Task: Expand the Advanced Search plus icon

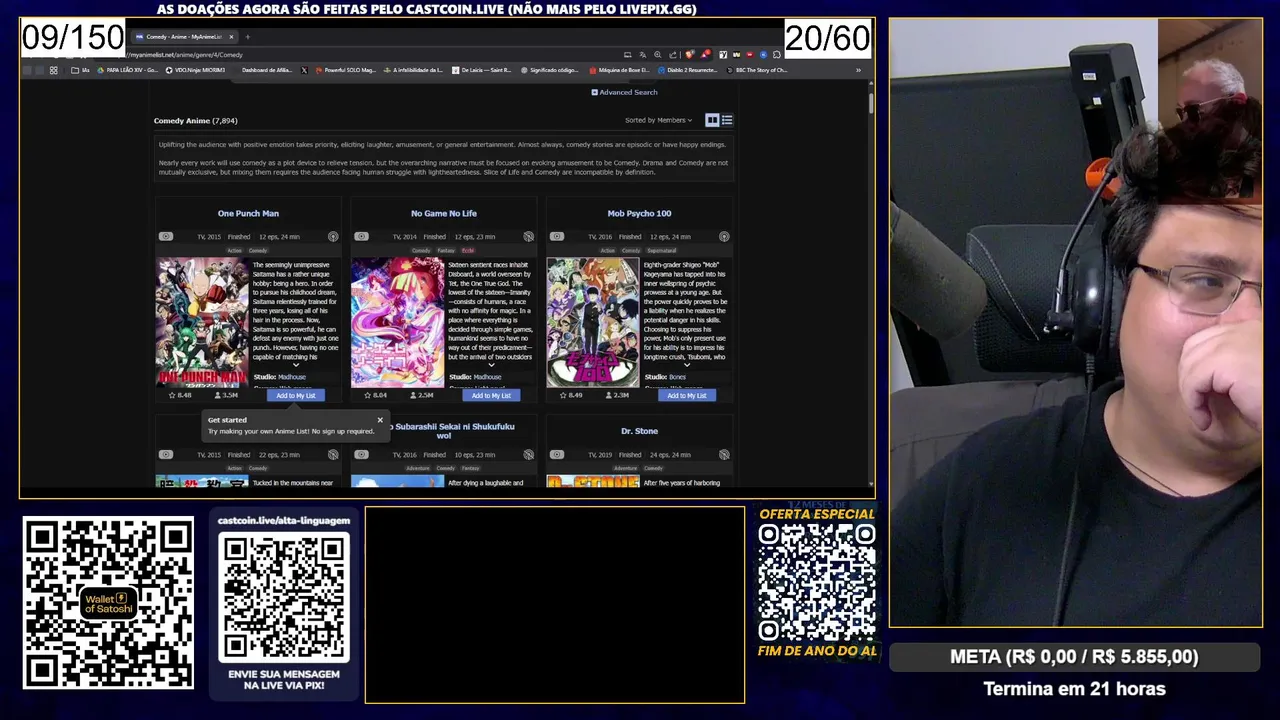Action: point(594,92)
